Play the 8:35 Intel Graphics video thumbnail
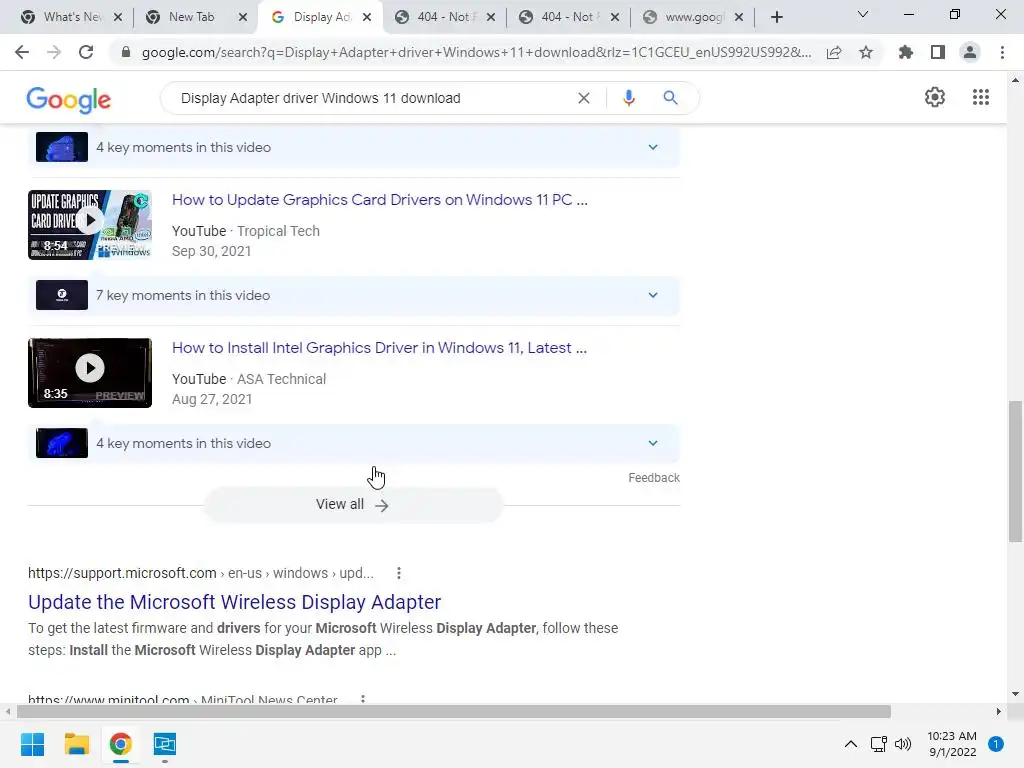Screen dimensions: 1024x768 tap(90, 373)
